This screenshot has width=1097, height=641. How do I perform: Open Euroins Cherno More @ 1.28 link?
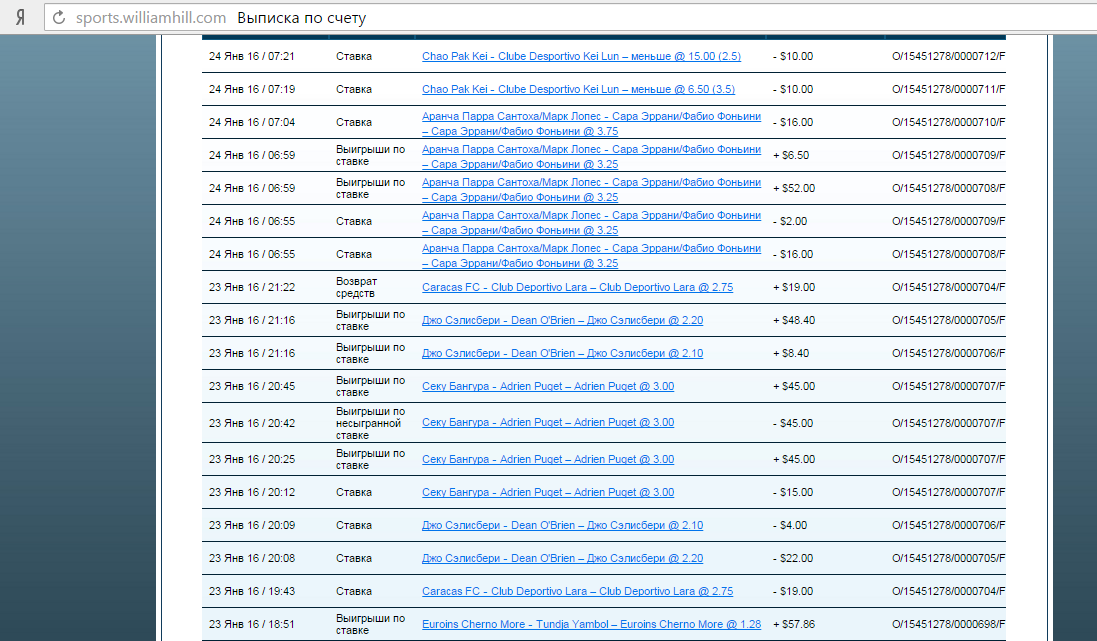click(x=591, y=625)
